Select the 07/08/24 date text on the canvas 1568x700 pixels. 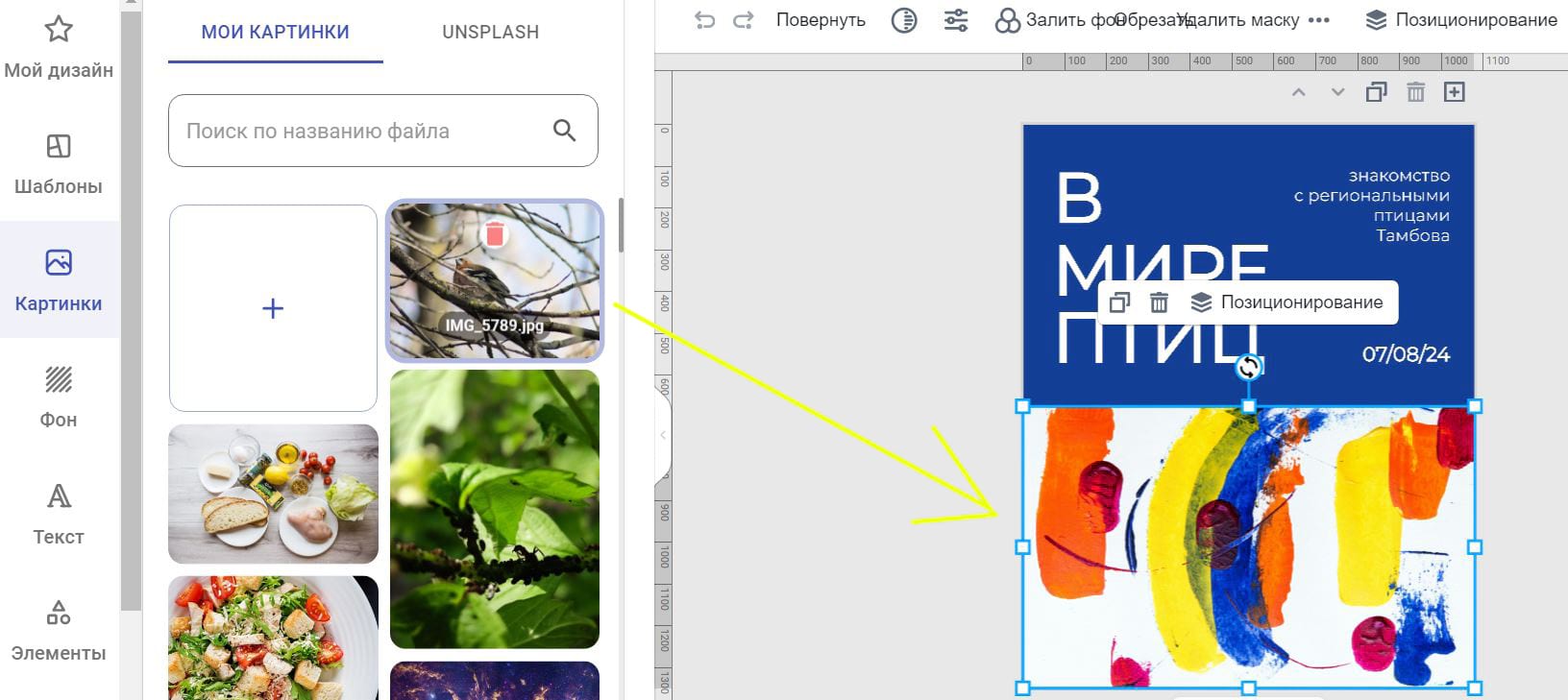coord(1406,354)
